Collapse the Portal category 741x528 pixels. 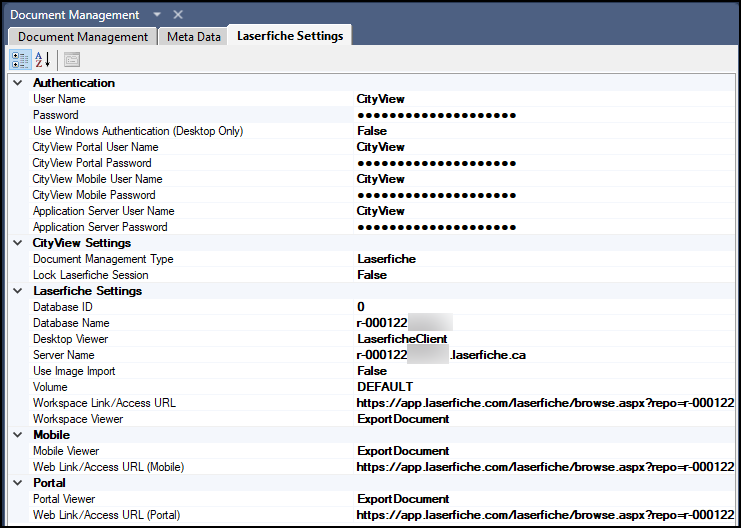[x=17, y=483]
